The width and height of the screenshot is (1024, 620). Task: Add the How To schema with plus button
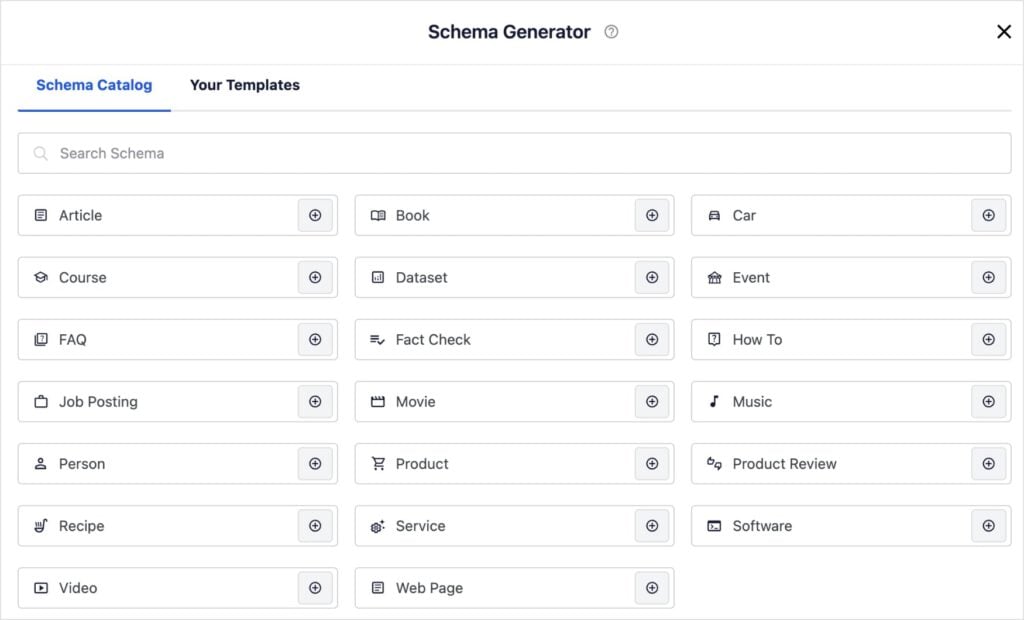[x=988, y=339]
